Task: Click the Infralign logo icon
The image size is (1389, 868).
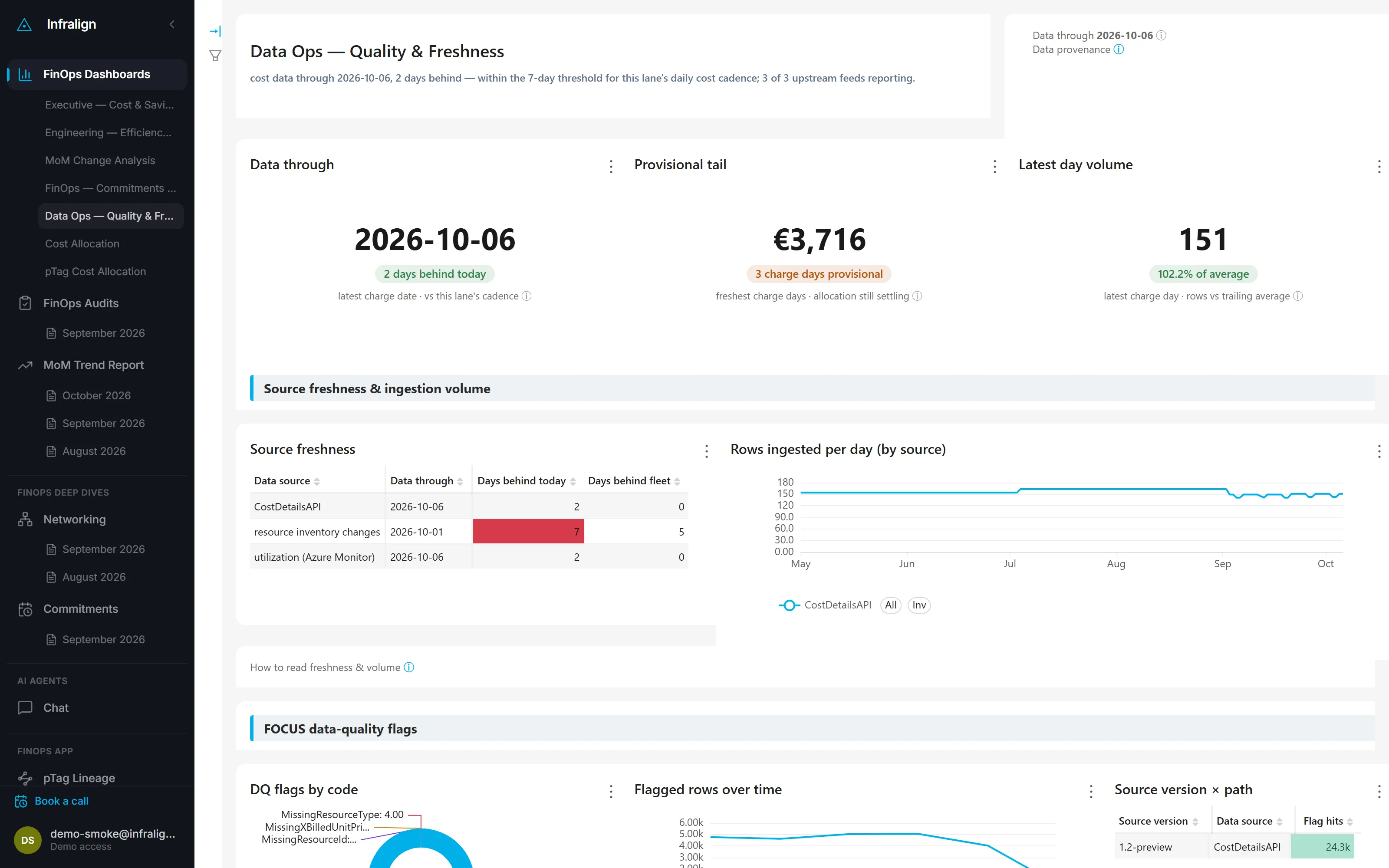Action: [24, 25]
